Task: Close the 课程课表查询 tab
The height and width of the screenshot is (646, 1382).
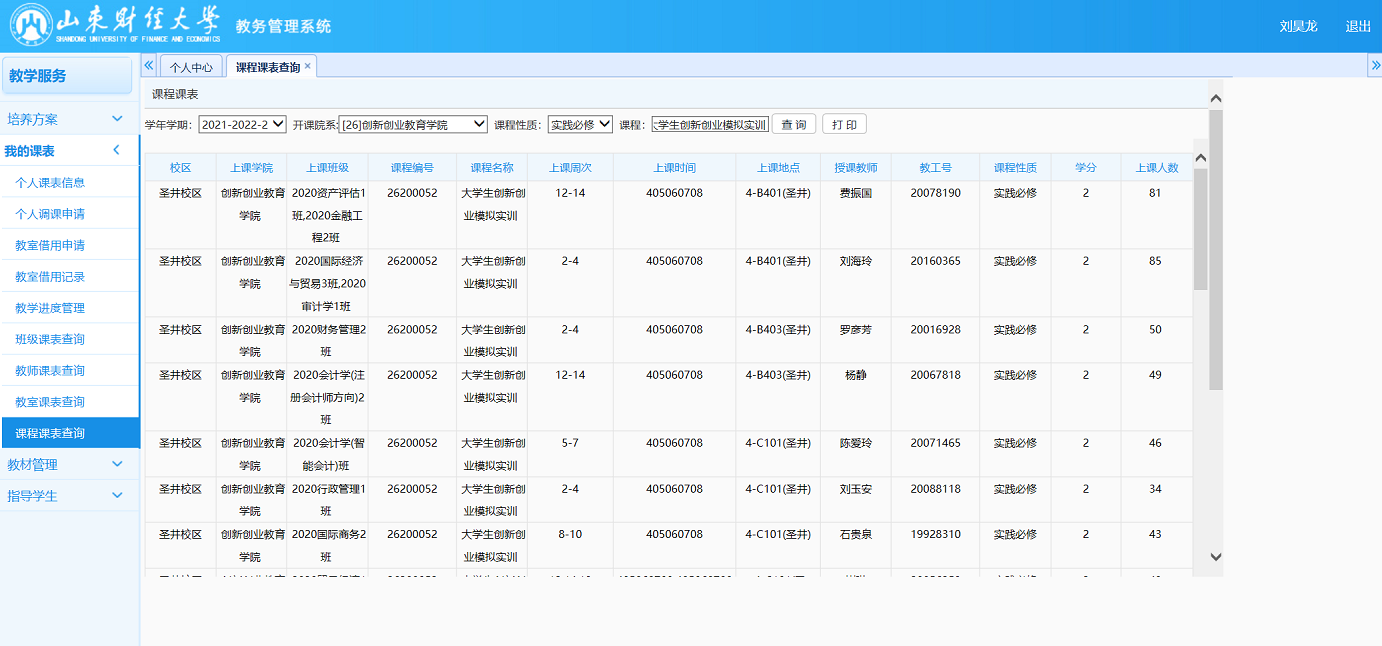Action: pos(308,66)
